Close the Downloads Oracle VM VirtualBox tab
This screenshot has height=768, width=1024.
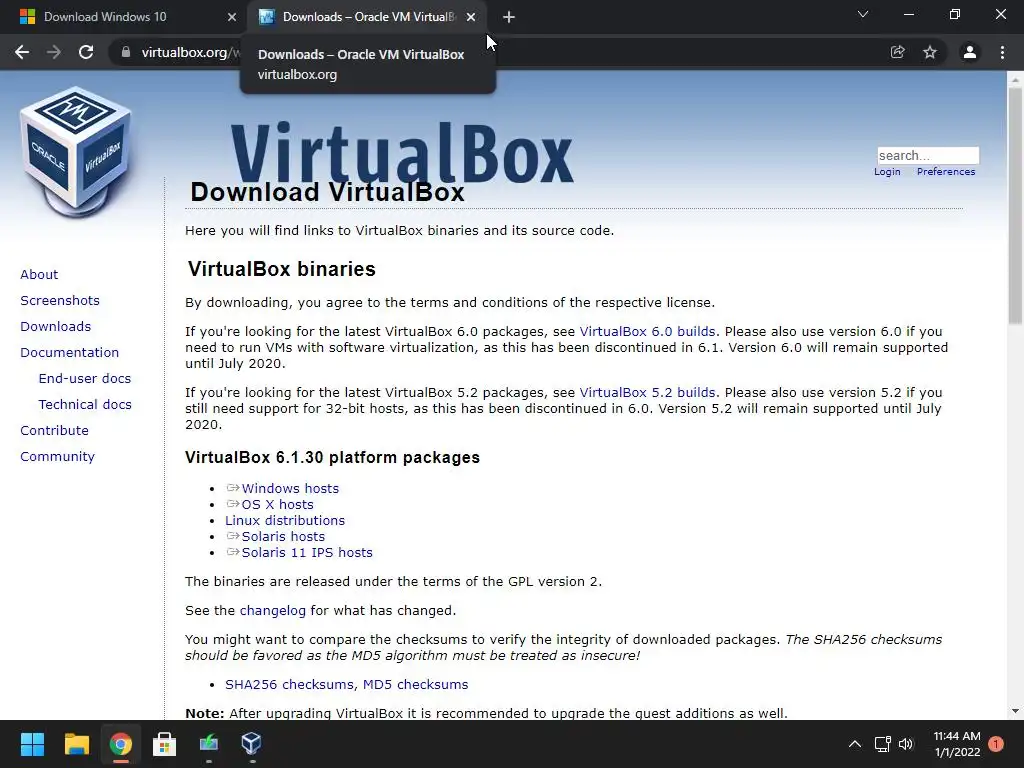(x=471, y=17)
